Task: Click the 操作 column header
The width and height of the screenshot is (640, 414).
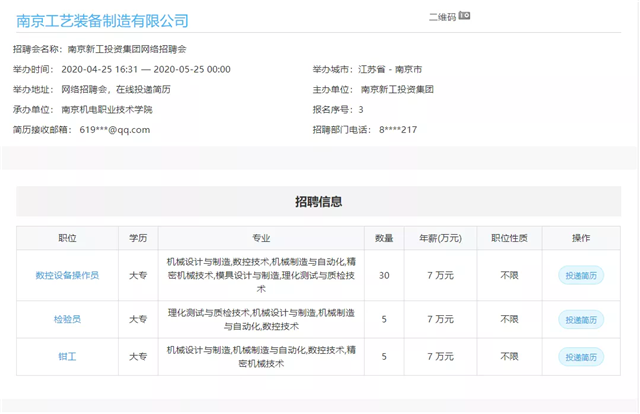Action: pyautogui.click(x=581, y=238)
